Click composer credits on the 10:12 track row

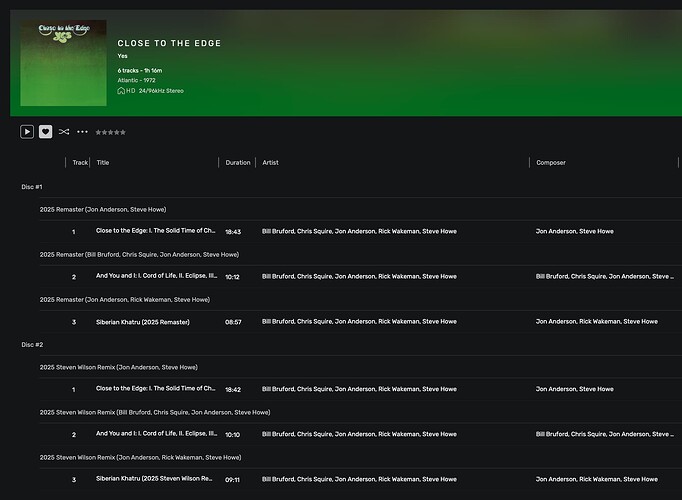pos(605,277)
